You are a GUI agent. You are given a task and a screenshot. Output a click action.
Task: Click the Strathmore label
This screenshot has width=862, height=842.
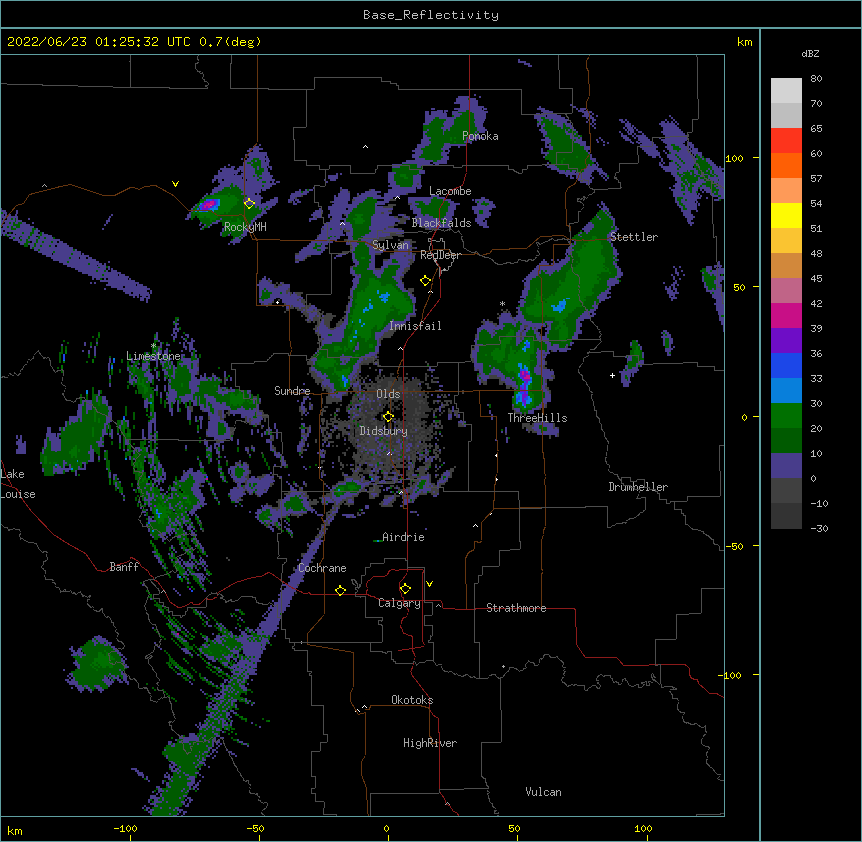pos(516,608)
